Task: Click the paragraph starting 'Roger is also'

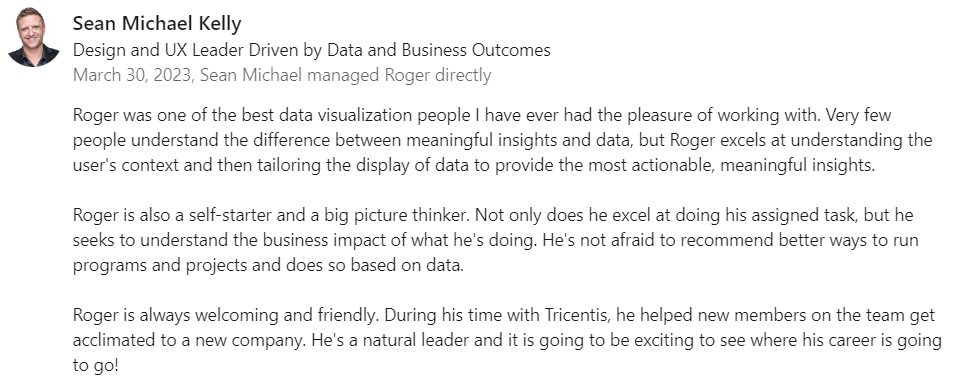Action: pyautogui.click(x=496, y=241)
